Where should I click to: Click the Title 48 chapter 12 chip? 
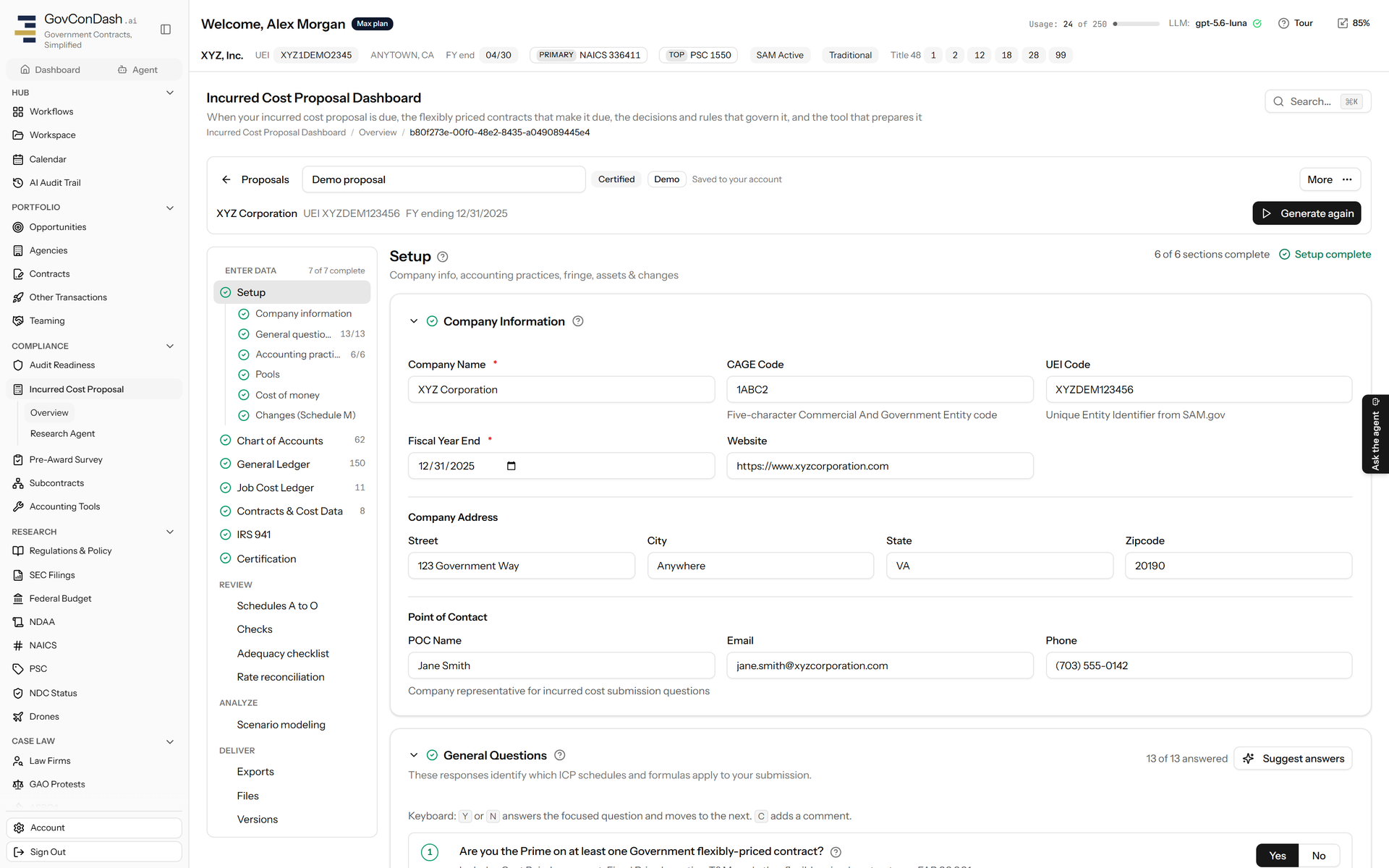pos(980,55)
